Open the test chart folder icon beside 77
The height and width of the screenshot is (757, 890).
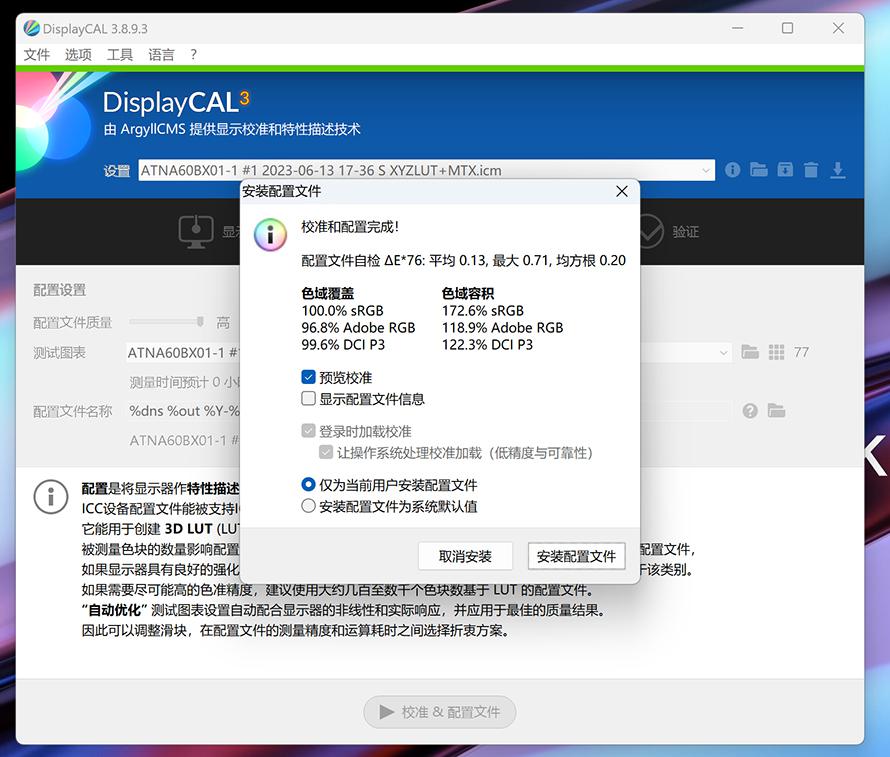[750, 352]
